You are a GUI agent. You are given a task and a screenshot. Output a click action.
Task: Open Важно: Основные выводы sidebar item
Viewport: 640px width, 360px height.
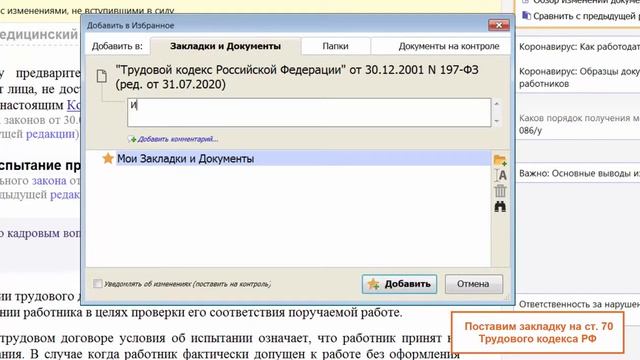(x=579, y=173)
